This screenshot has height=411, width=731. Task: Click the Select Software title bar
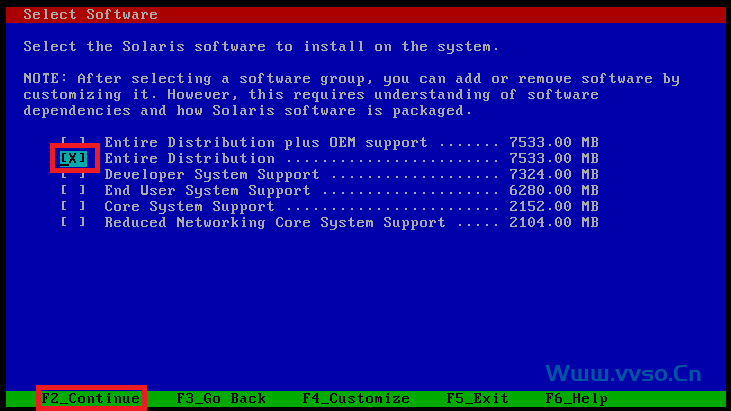coord(366,14)
